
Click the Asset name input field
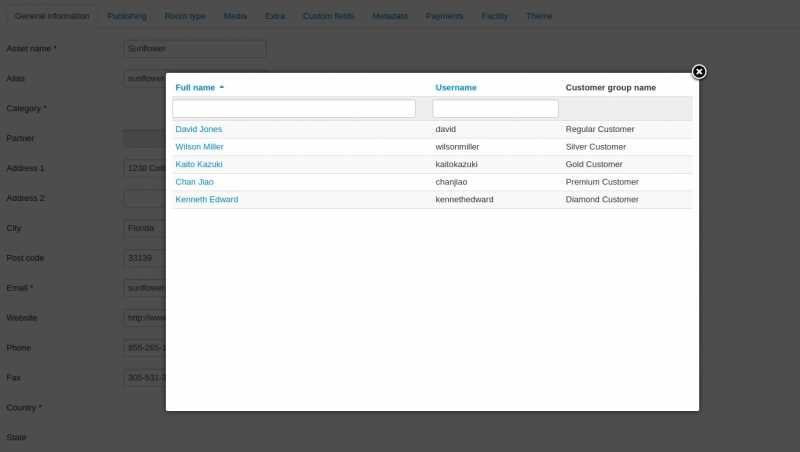196,48
